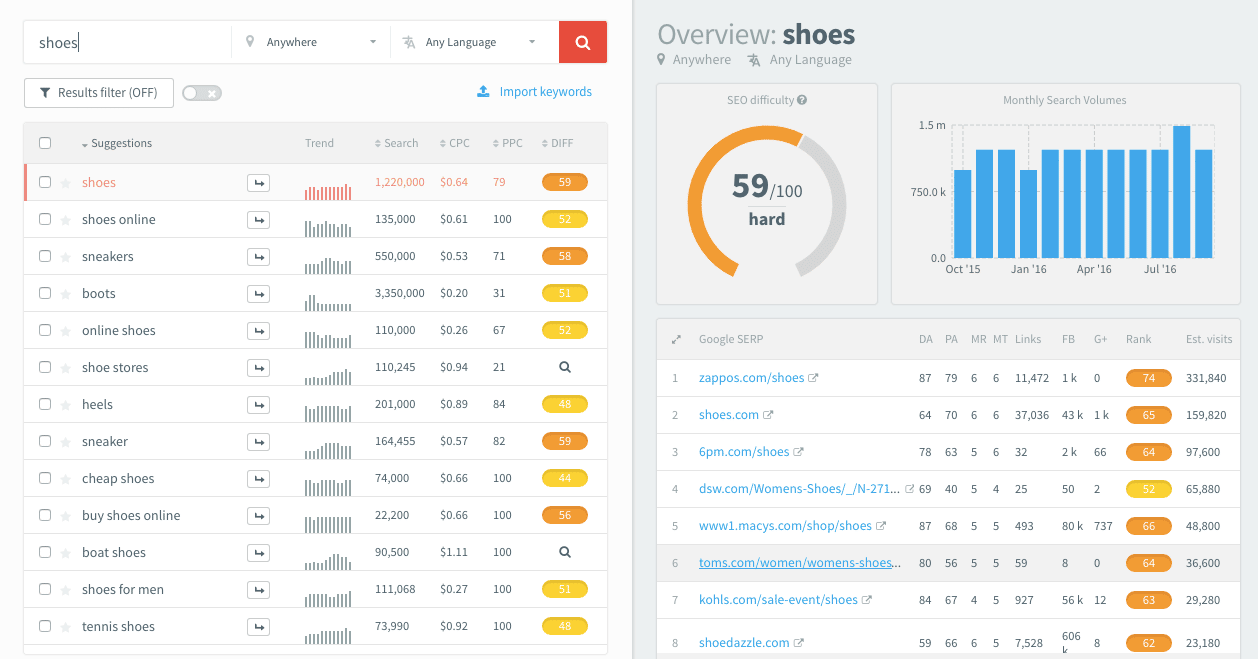Screen dimensions: 1258x659
Task: Click the red search button
Action: (583, 42)
